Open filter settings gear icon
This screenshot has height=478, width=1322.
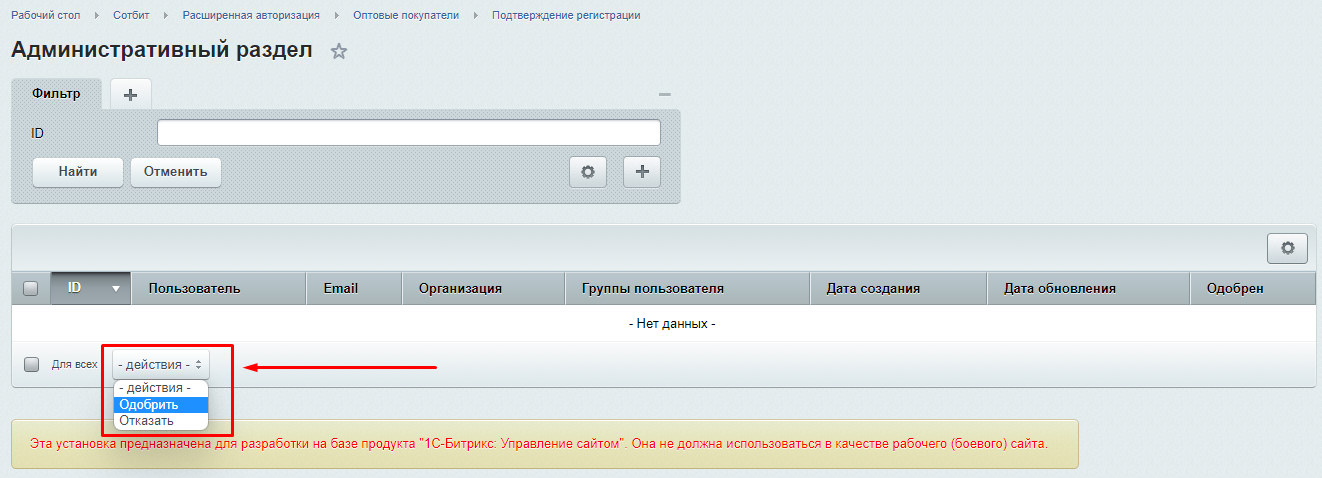tap(588, 172)
